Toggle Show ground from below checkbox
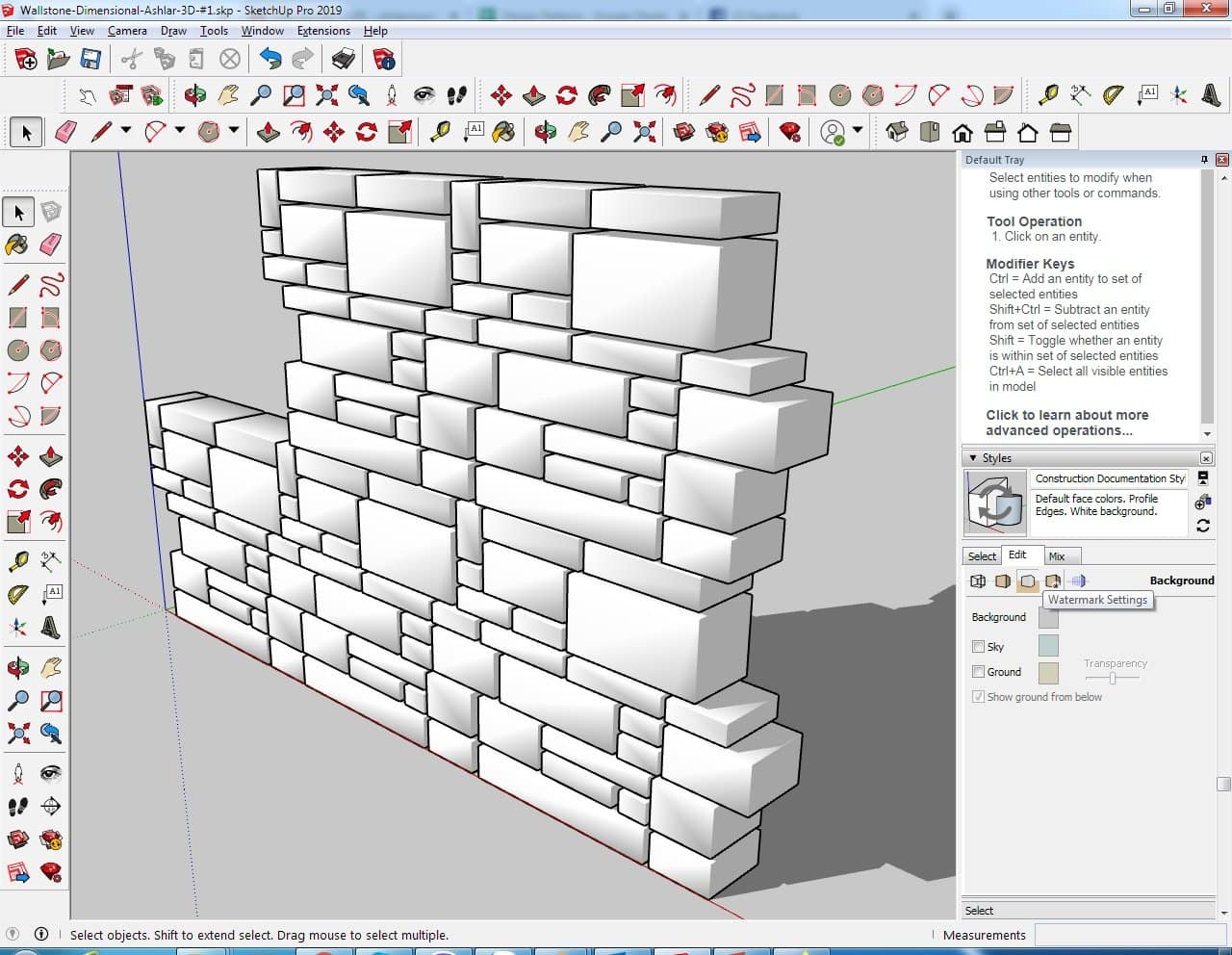Image resolution: width=1232 pixels, height=955 pixels. pyautogui.click(x=979, y=697)
